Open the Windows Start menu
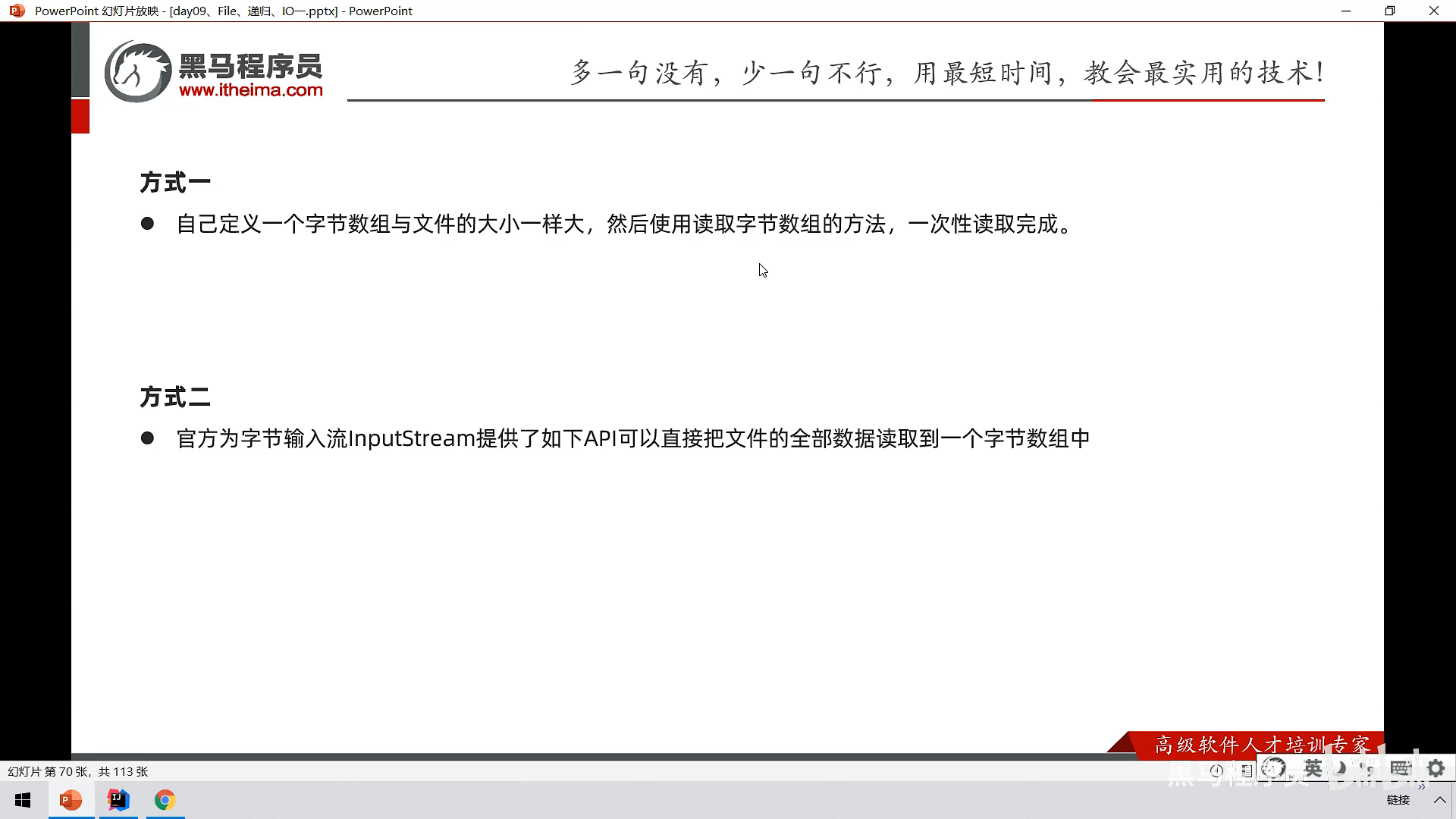The width and height of the screenshot is (1456, 819). tap(23, 800)
